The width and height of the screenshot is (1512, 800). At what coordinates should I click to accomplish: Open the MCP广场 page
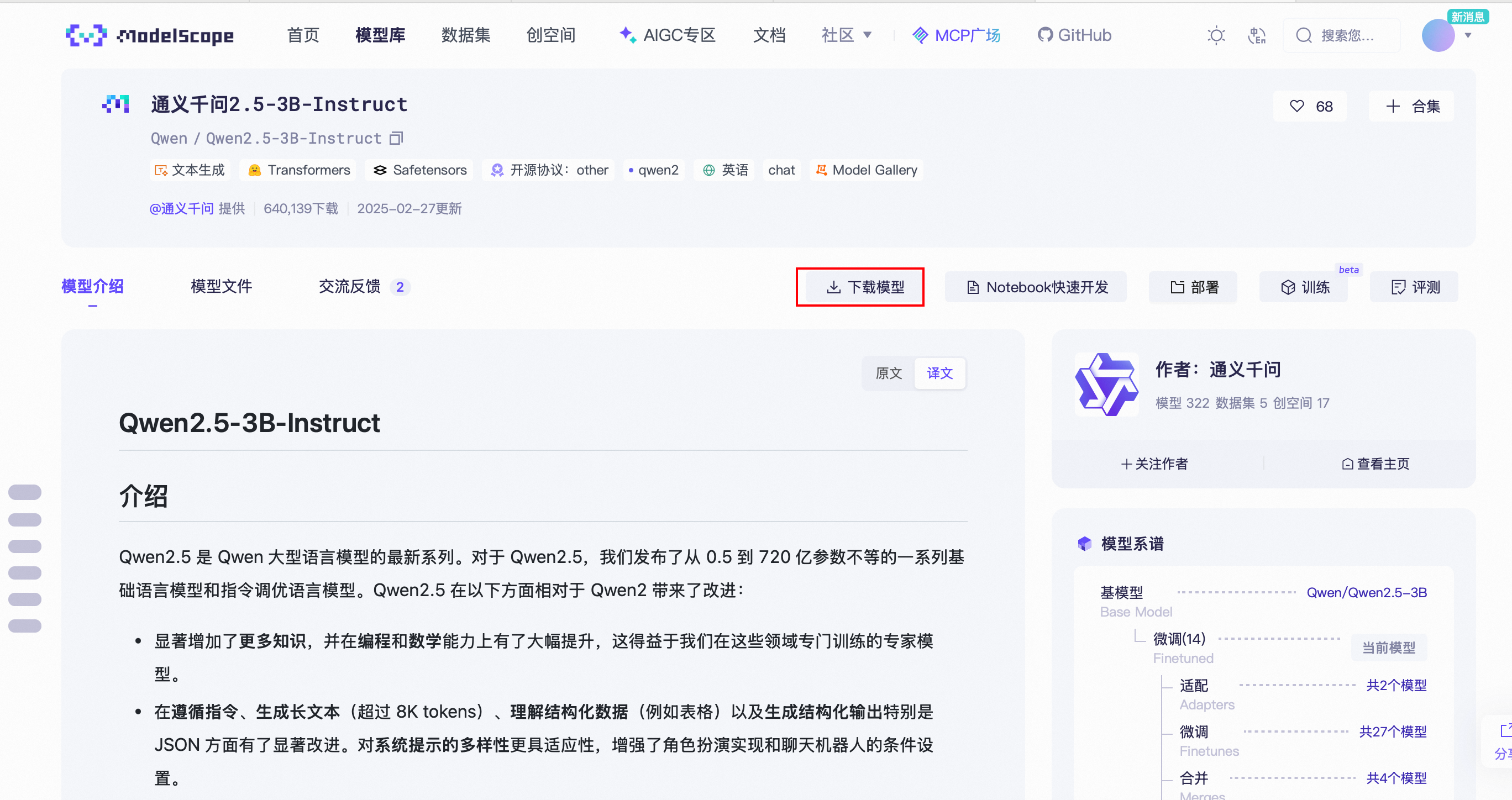pyautogui.click(x=956, y=35)
